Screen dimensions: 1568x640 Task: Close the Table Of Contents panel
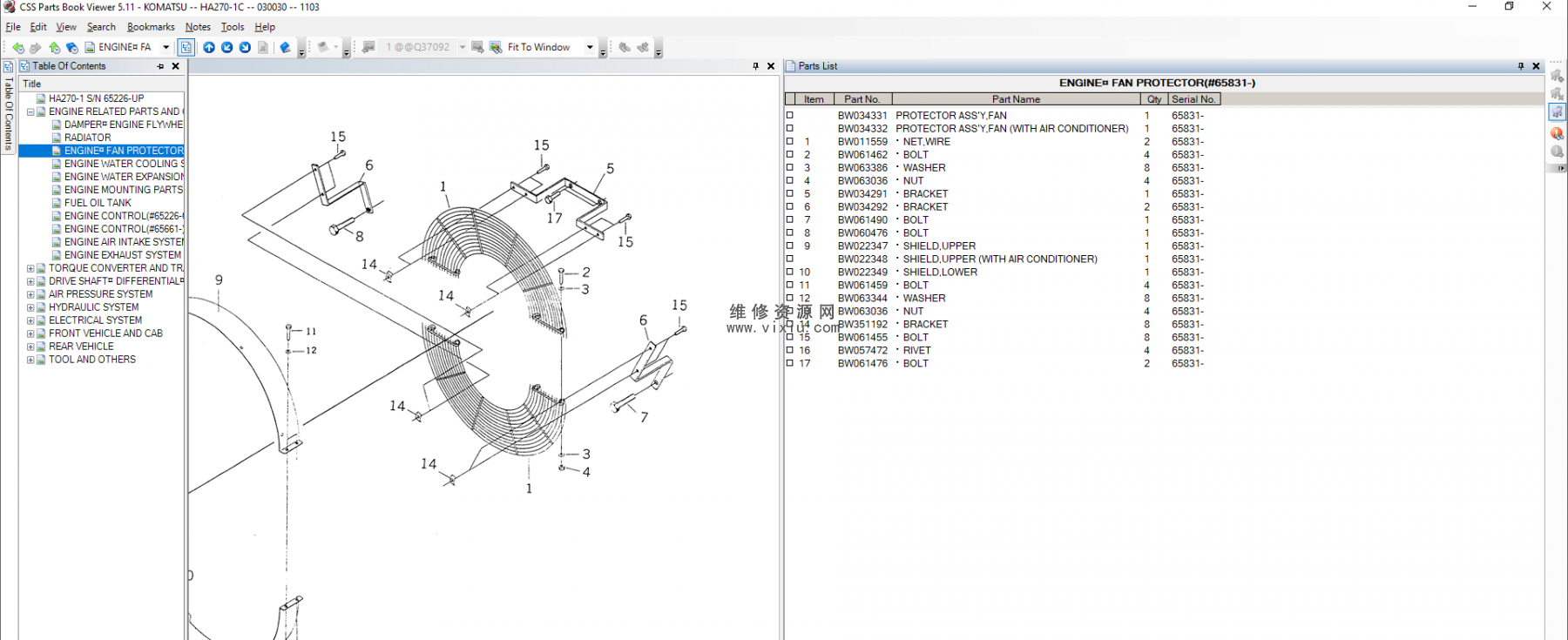[175, 66]
